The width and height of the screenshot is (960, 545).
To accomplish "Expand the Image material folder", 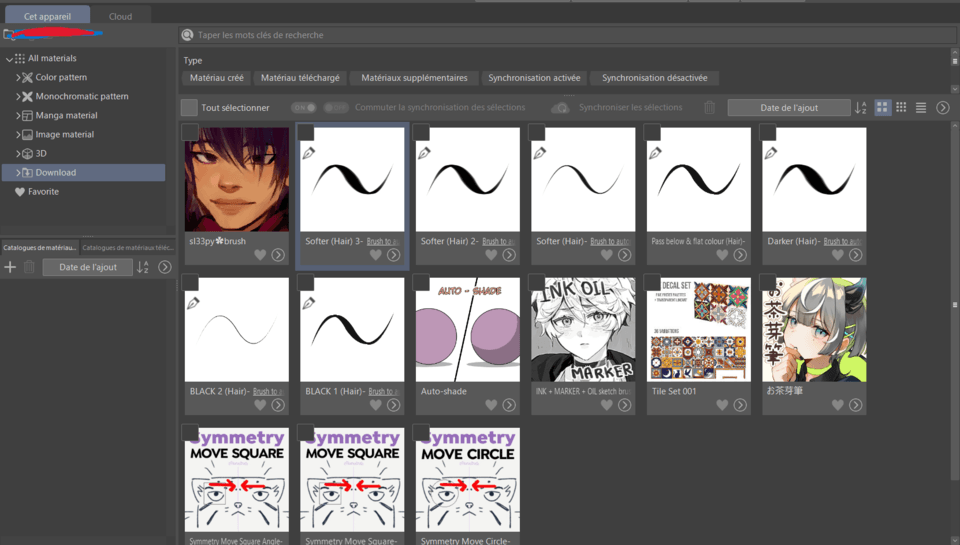I will click(x=18, y=135).
